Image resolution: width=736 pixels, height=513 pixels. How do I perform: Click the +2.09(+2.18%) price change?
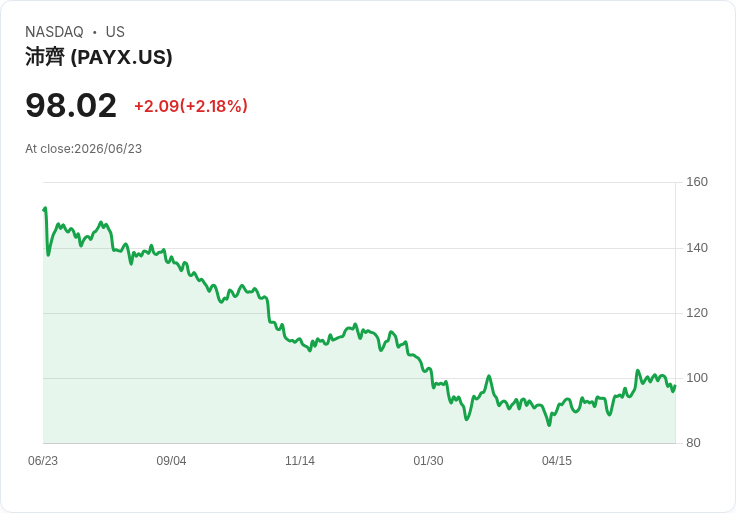click(191, 106)
